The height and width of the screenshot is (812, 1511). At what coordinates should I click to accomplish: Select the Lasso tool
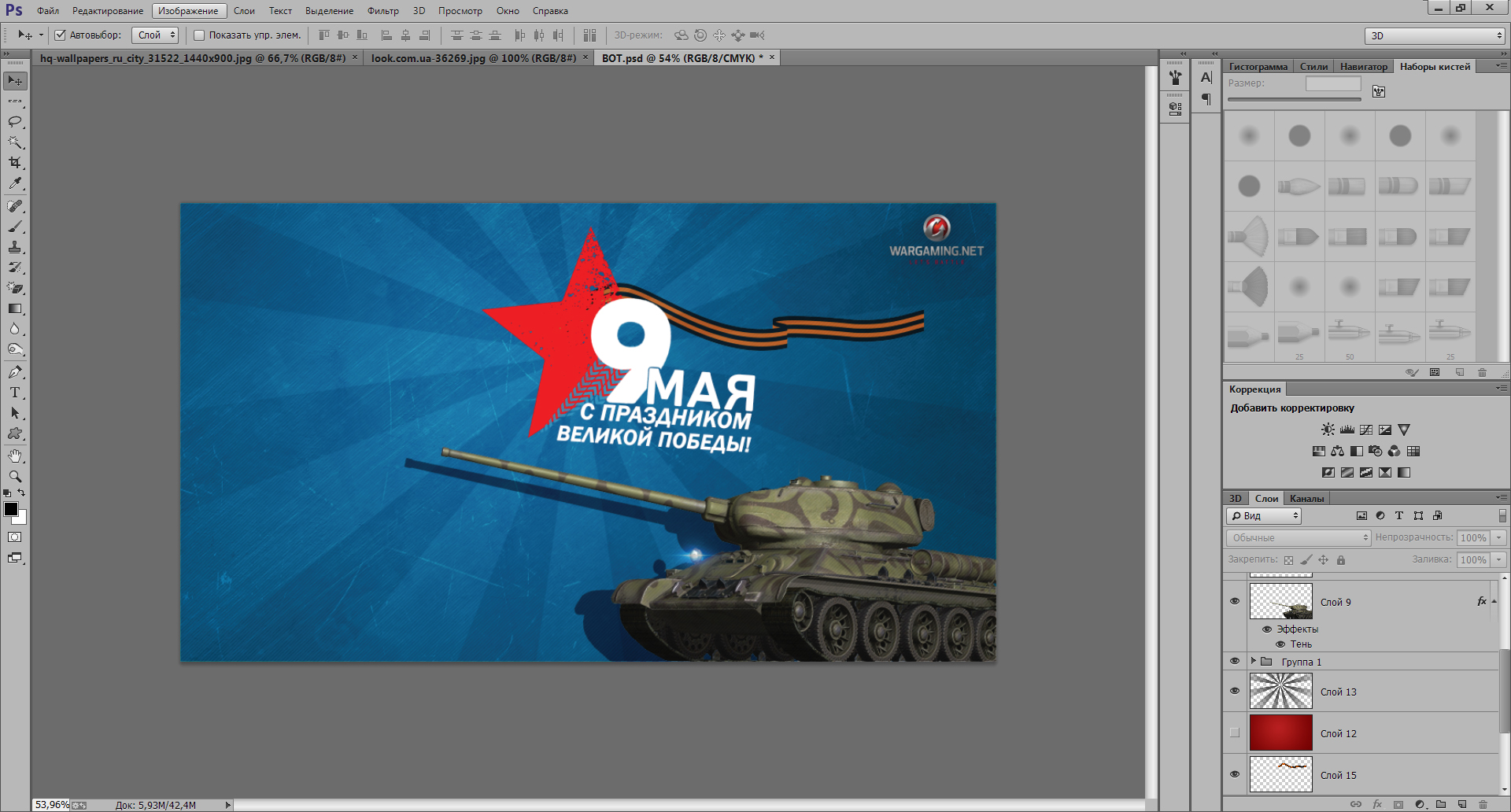tap(15, 121)
